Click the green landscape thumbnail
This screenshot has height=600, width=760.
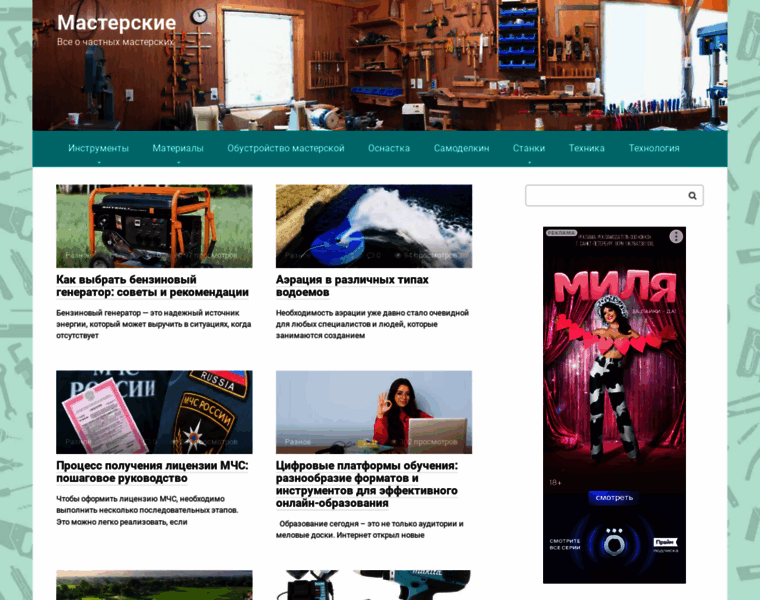tap(154, 585)
